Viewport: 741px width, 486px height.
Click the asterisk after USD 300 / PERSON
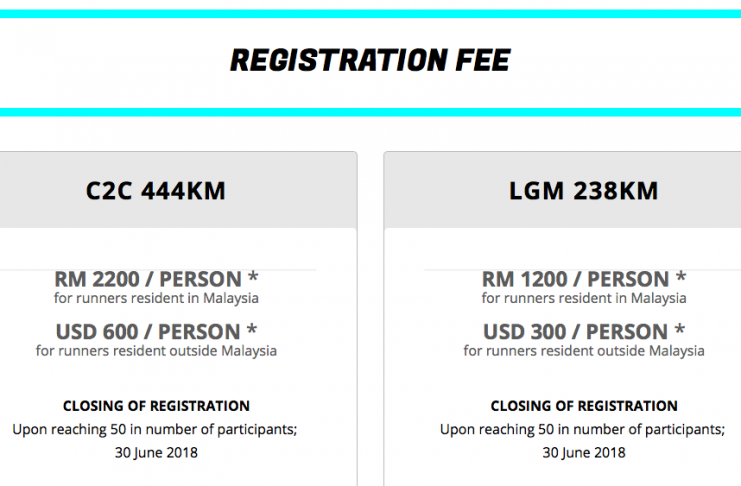click(680, 329)
